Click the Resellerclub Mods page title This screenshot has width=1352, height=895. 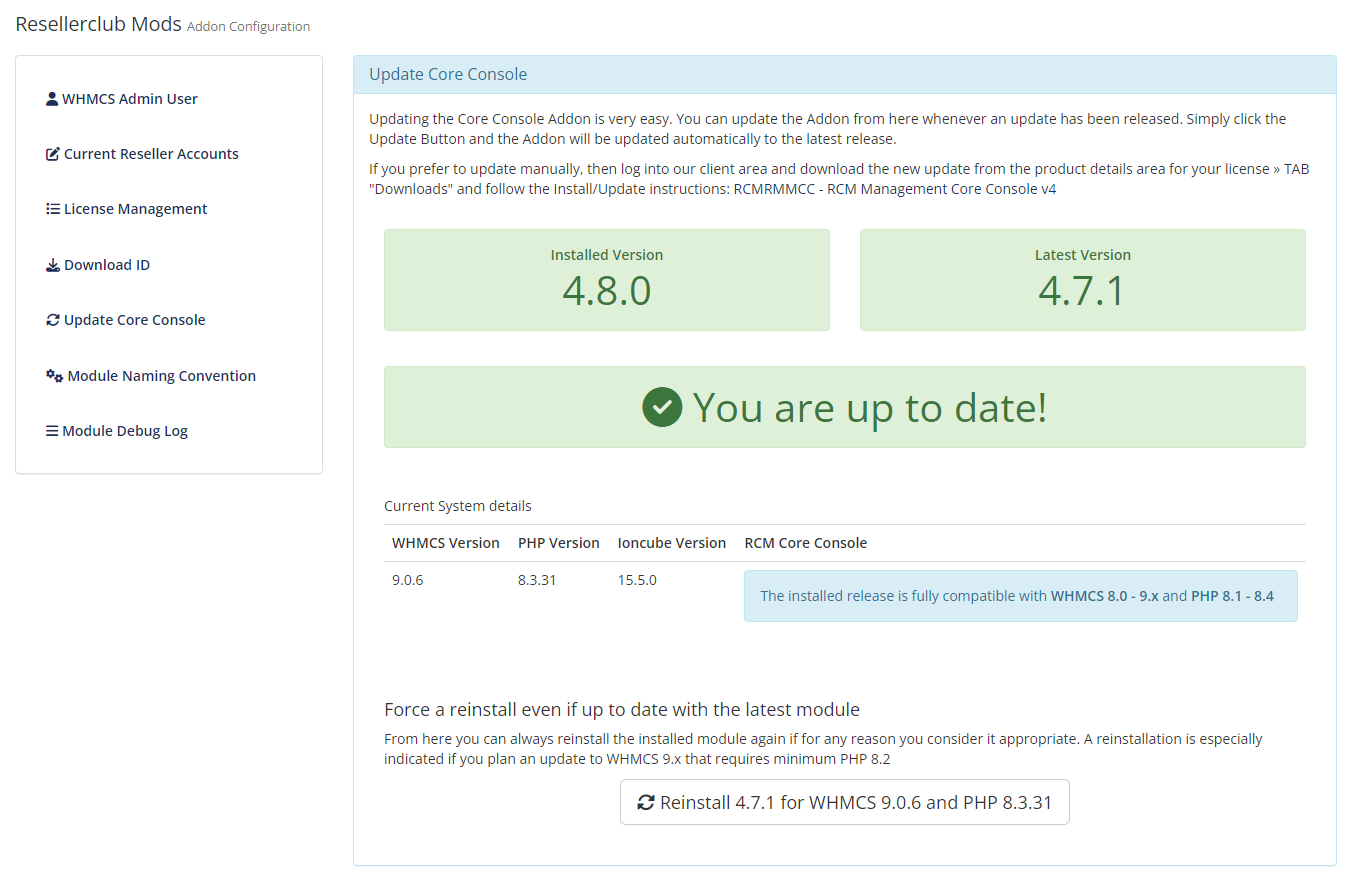click(x=99, y=23)
